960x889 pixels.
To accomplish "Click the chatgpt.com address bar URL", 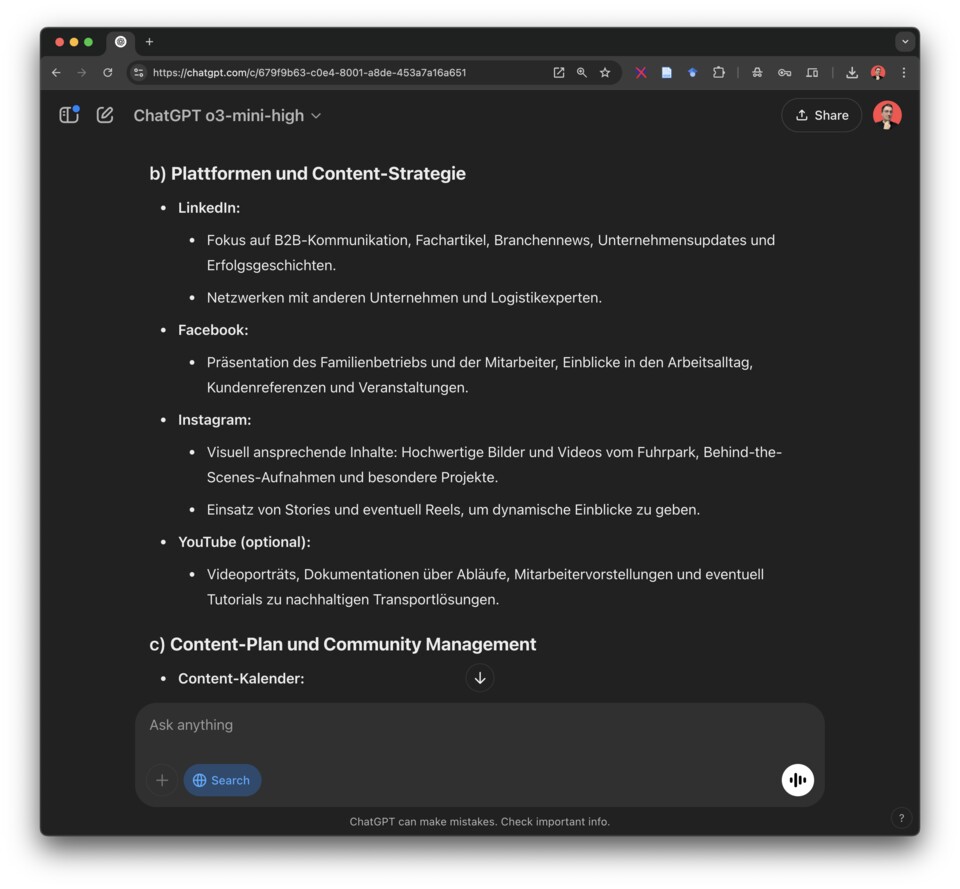I will (x=310, y=72).
